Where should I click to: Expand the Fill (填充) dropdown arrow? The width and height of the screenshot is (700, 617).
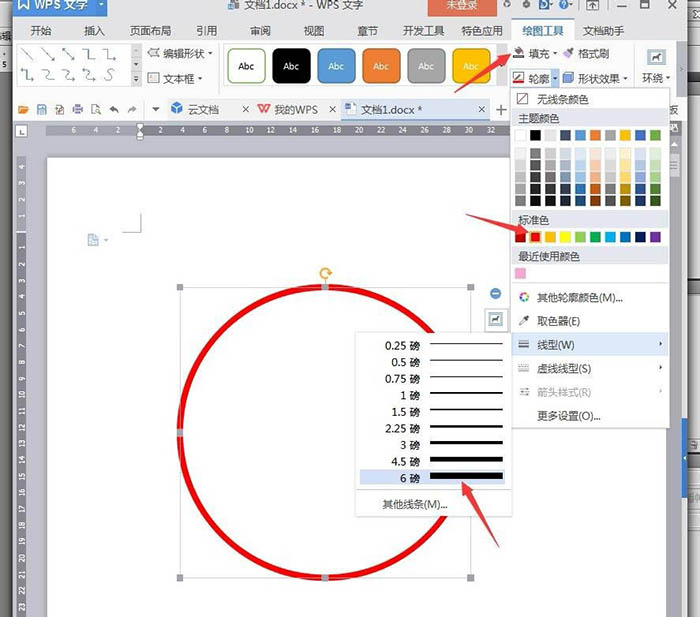click(x=555, y=54)
